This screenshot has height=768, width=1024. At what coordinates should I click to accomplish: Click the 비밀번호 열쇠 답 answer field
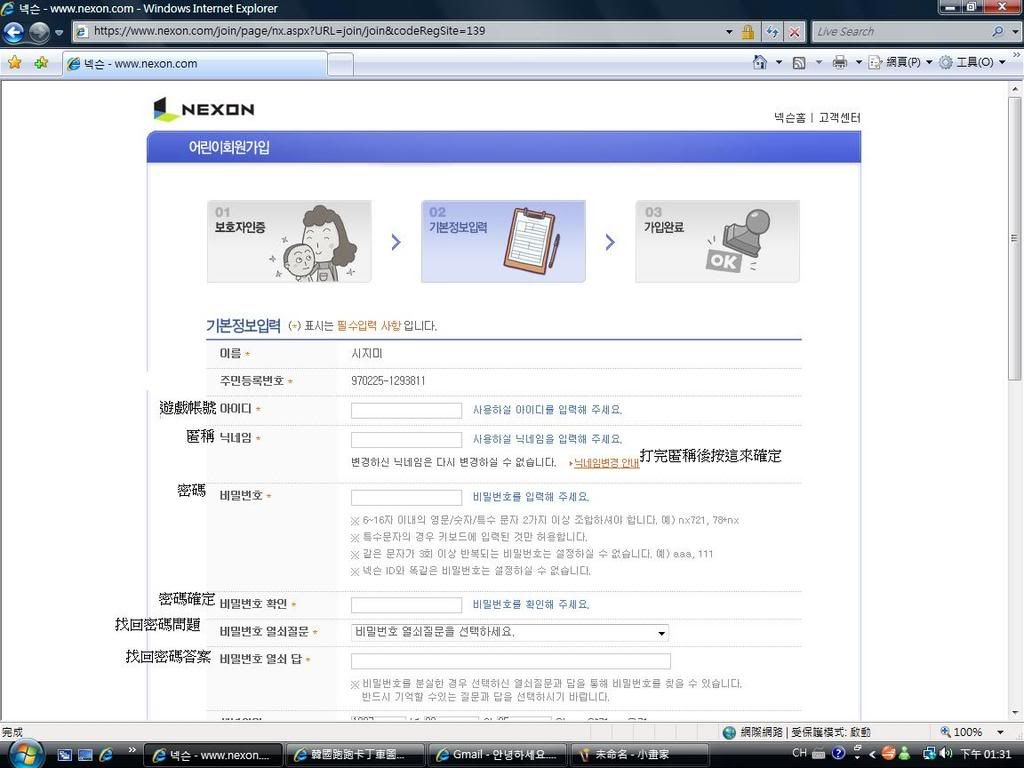[x=510, y=661]
